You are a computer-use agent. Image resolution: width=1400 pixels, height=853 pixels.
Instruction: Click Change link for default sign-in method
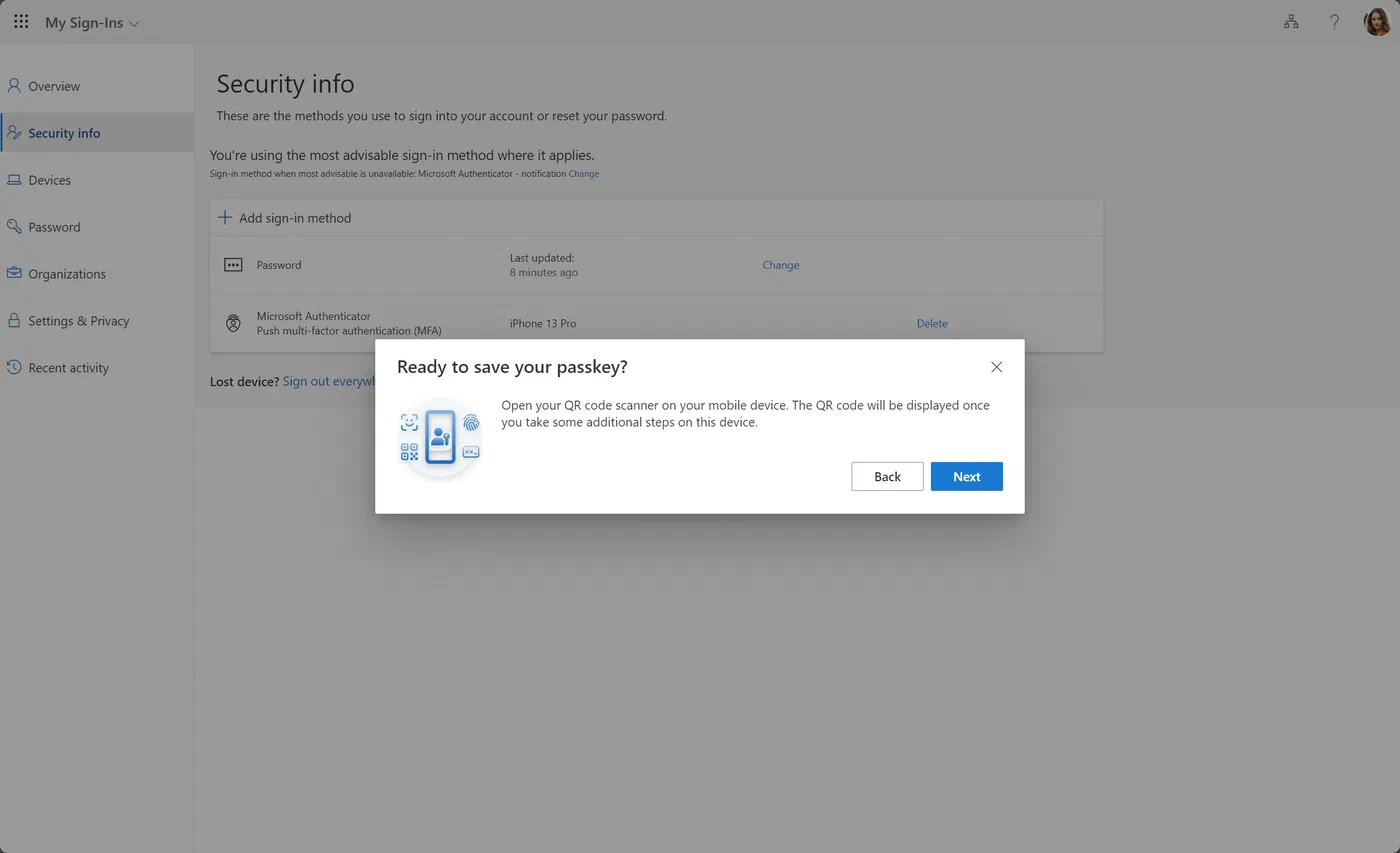pyautogui.click(x=584, y=174)
